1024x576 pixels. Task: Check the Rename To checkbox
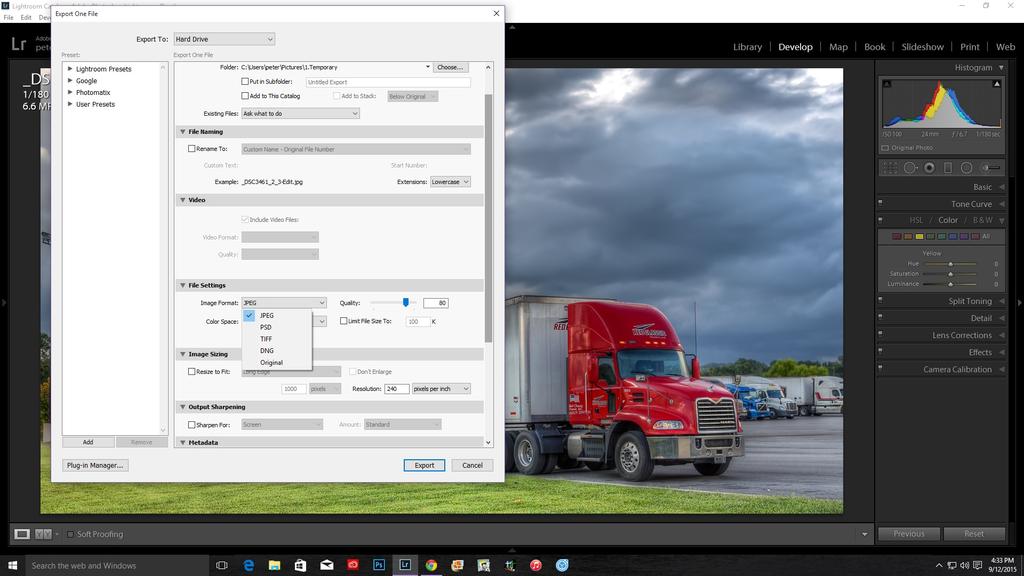coord(192,149)
